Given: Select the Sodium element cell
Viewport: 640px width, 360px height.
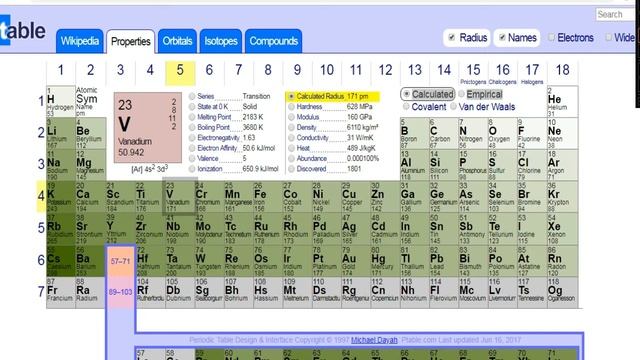Looking at the screenshot, I should tap(60, 165).
